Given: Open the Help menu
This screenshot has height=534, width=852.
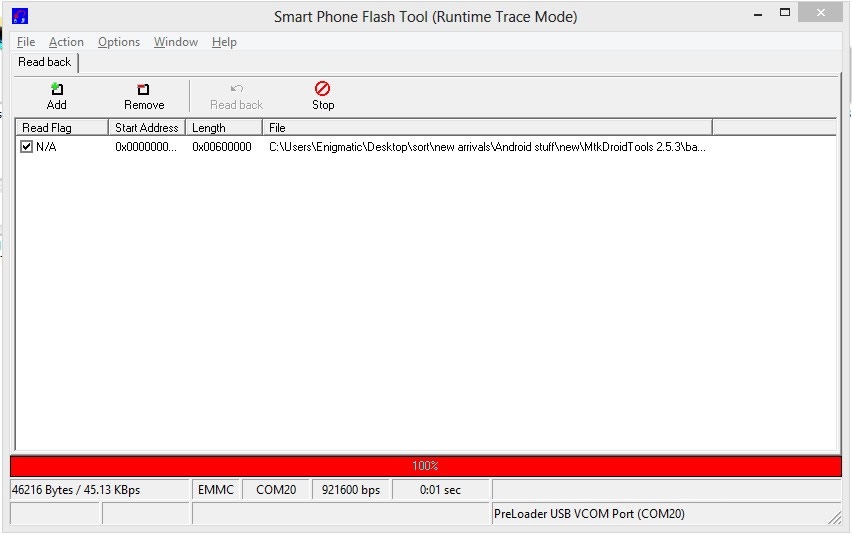Looking at the screenshot, I should (224, 42).
